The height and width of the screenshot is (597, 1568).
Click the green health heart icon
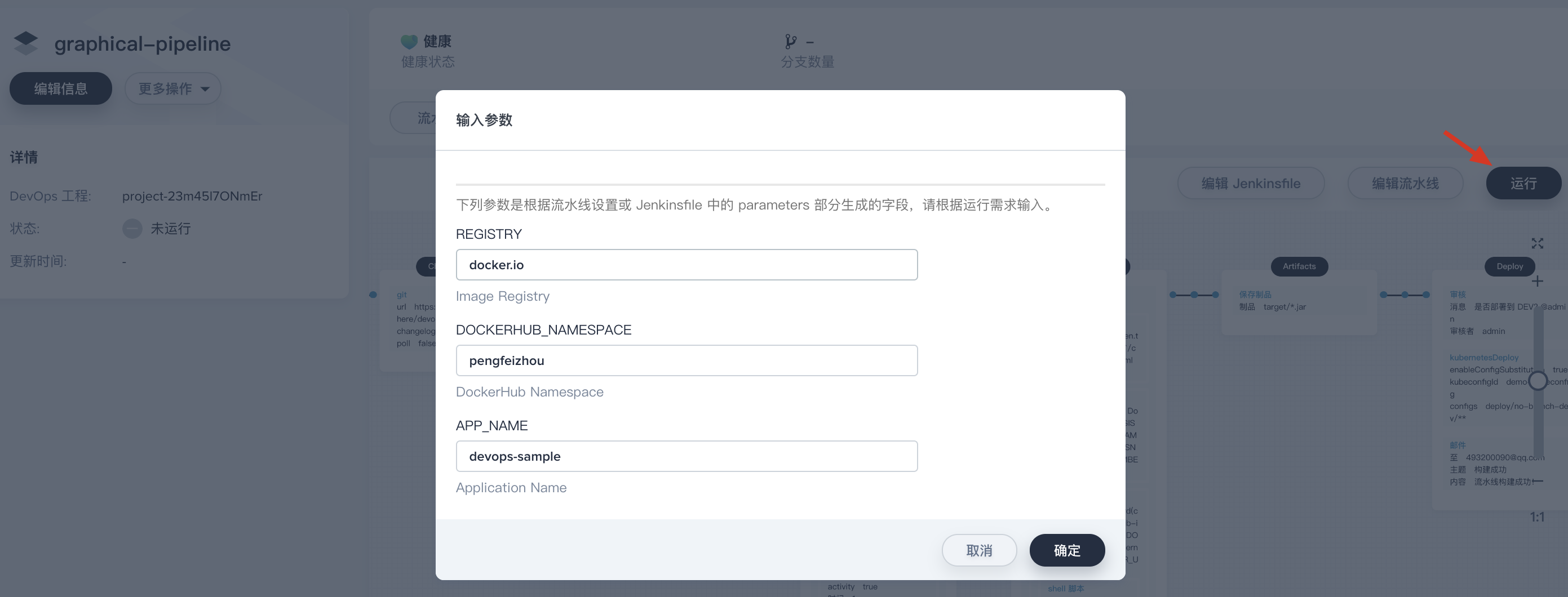409,41
